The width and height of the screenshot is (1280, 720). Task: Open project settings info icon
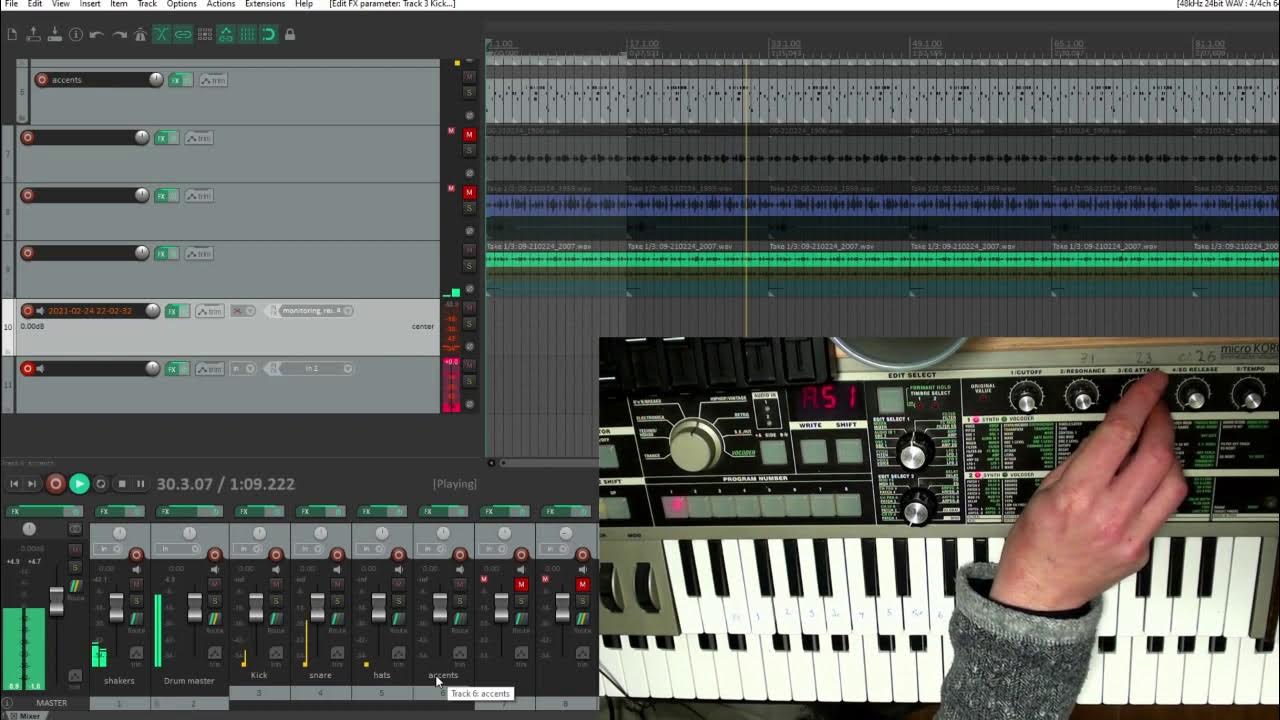pyautogui.click(x=75, y=34)
